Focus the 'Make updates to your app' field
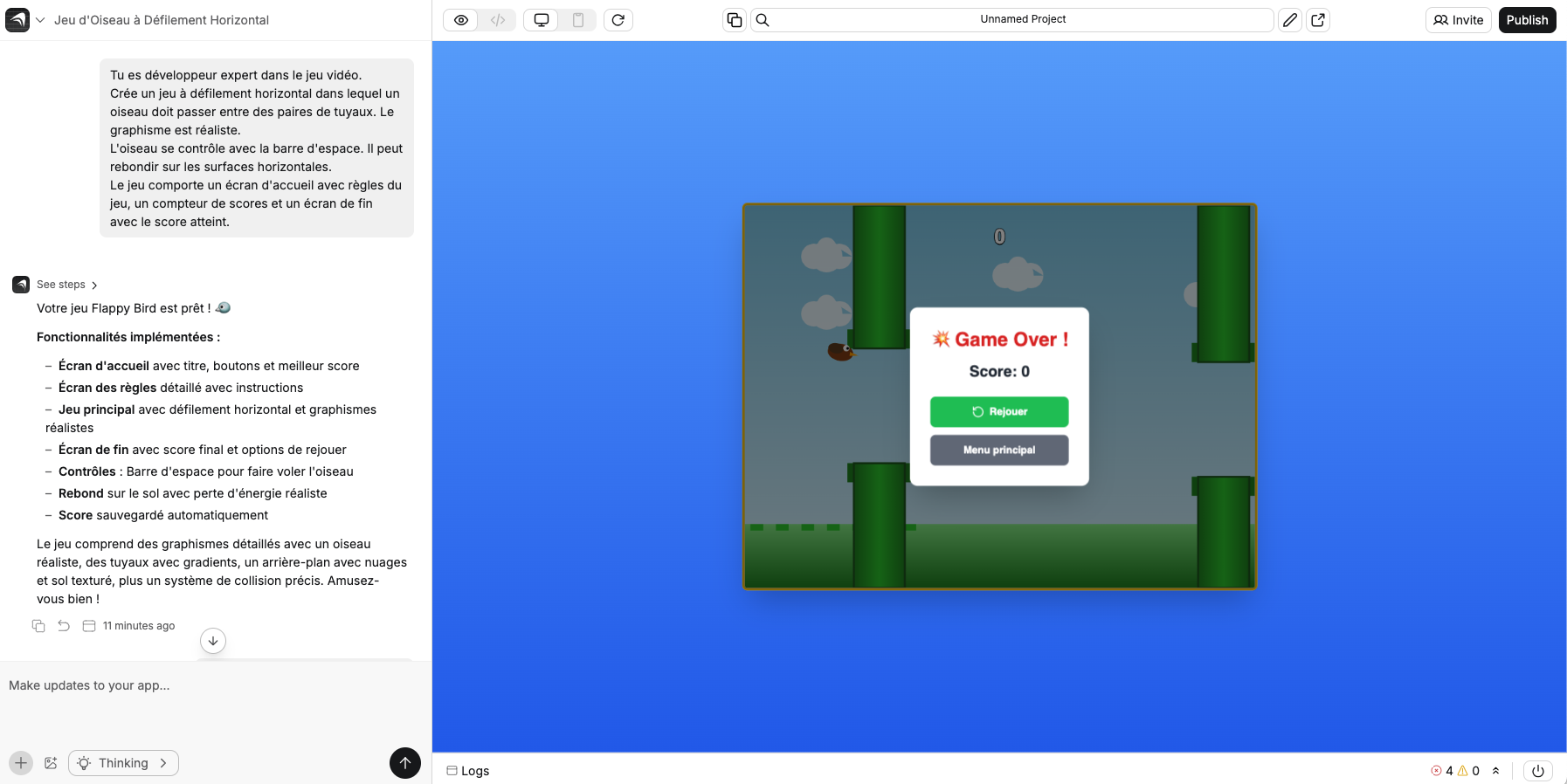Viewport: 1567px width, 784px height. point(210,686)
